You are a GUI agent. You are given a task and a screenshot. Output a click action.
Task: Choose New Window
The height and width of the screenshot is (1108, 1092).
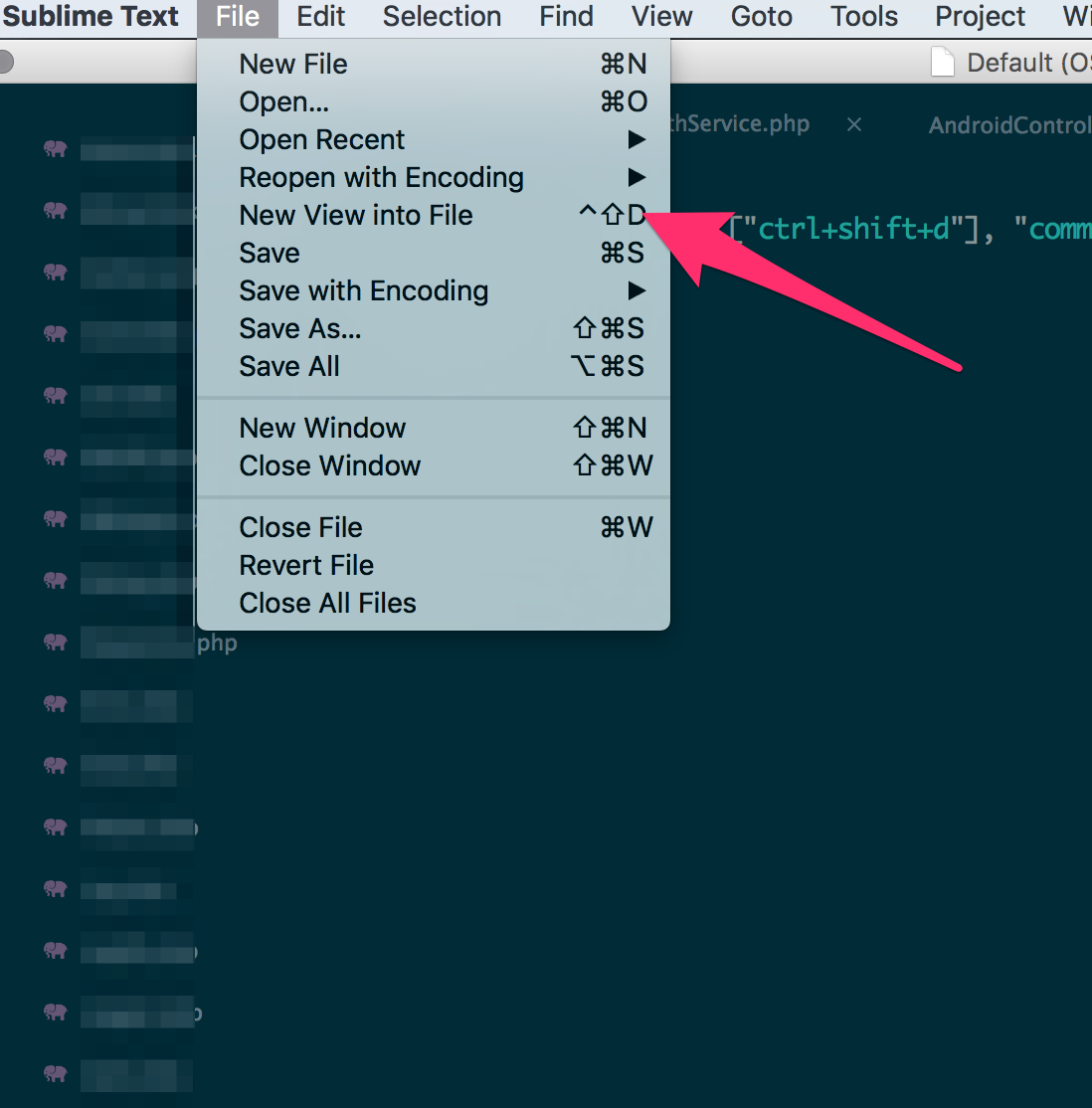[x=434, y=429]
